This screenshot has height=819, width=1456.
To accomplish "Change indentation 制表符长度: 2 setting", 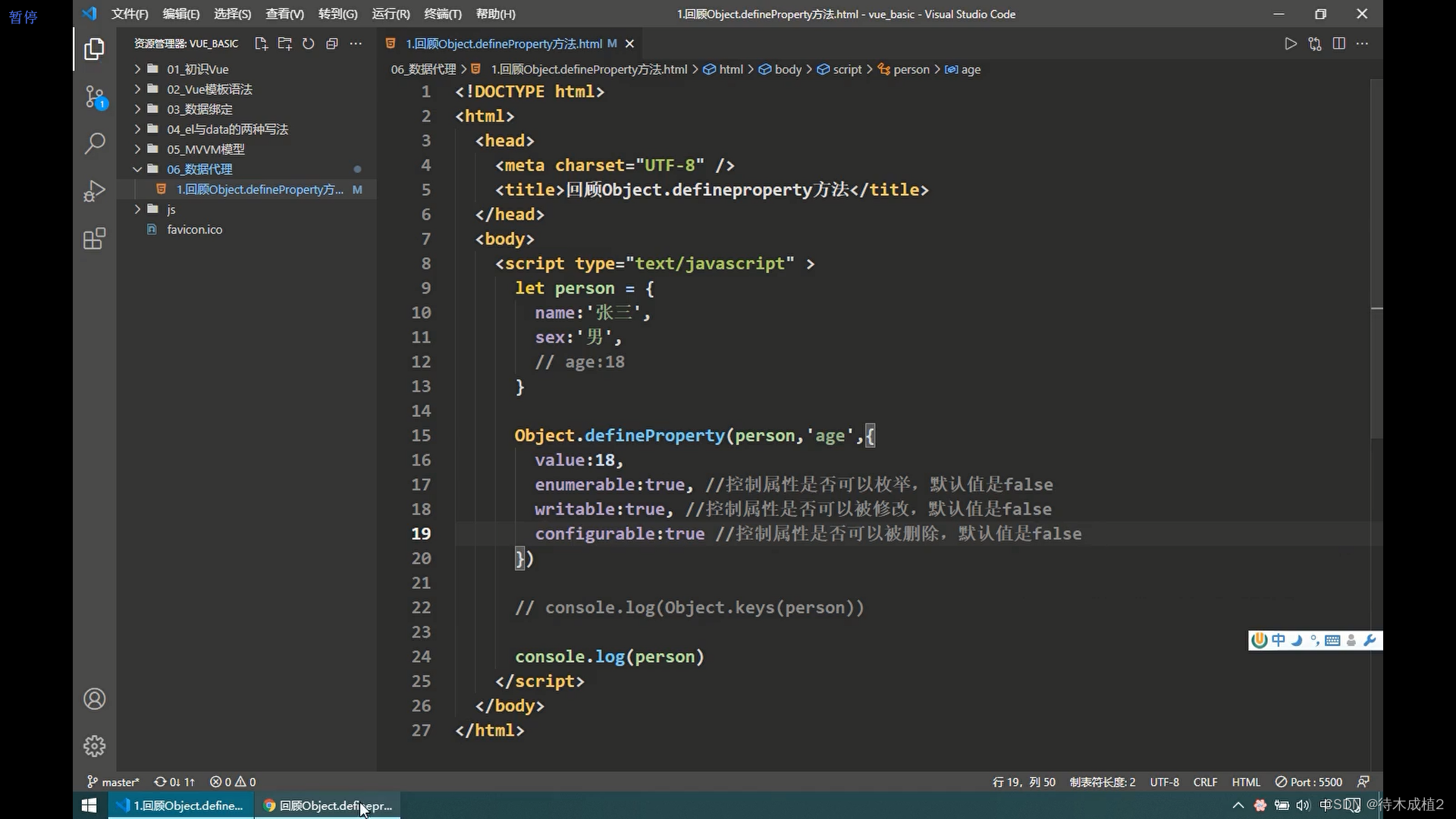I will click(1103, 782).
